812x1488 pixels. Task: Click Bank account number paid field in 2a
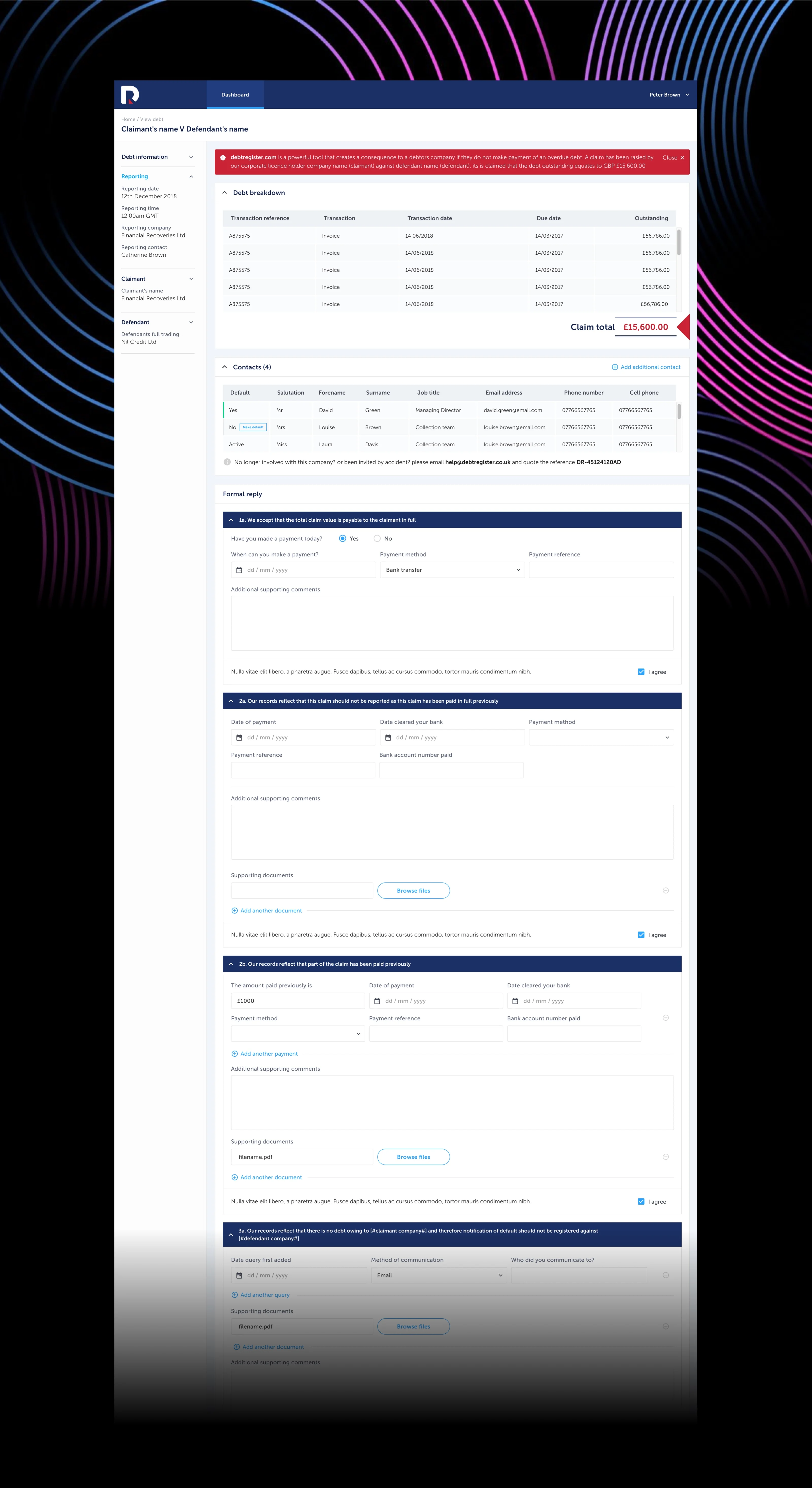451,771
